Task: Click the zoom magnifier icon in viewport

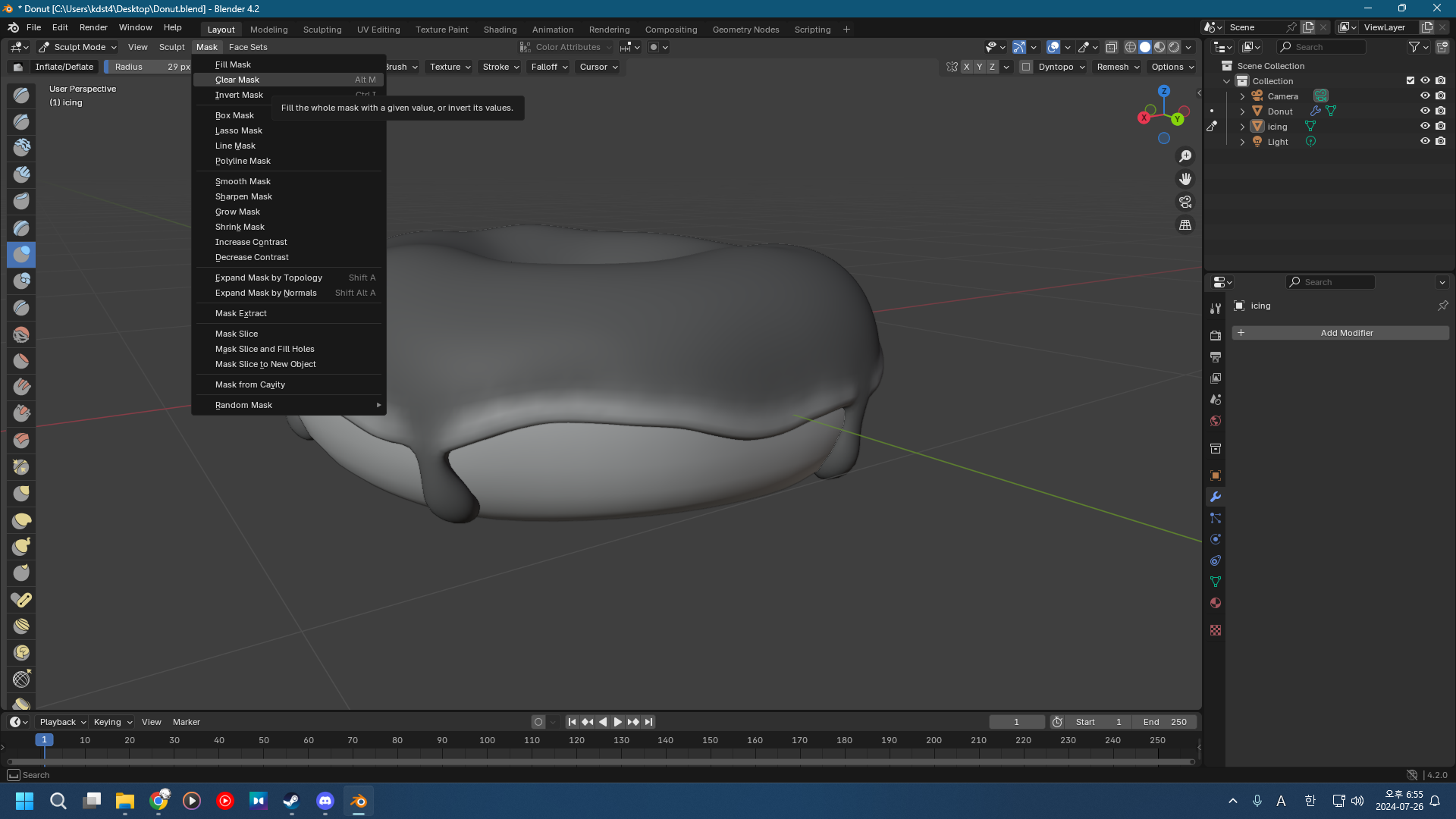Action: click(x=1185, y=156)
